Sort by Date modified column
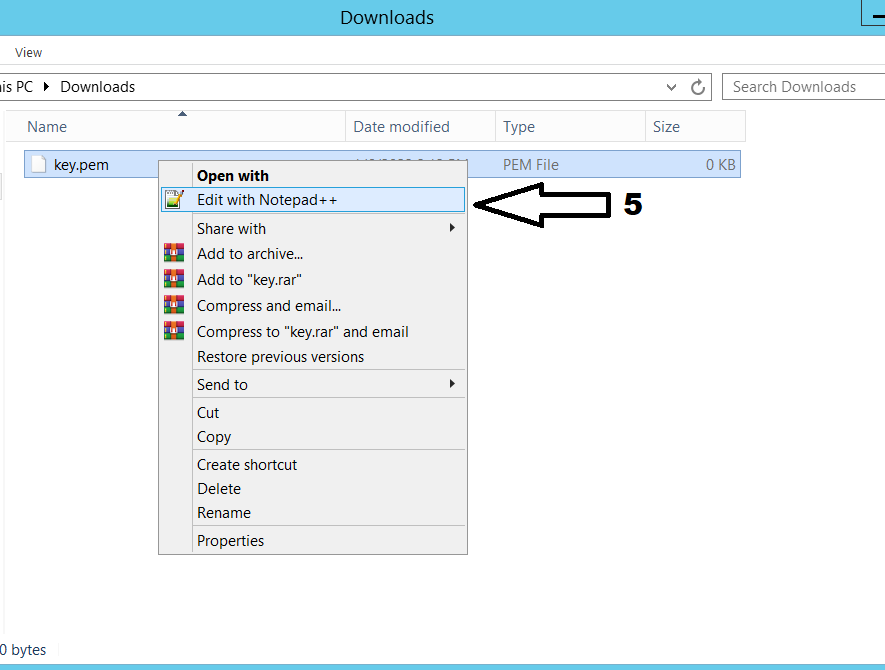 pos(401,127)
